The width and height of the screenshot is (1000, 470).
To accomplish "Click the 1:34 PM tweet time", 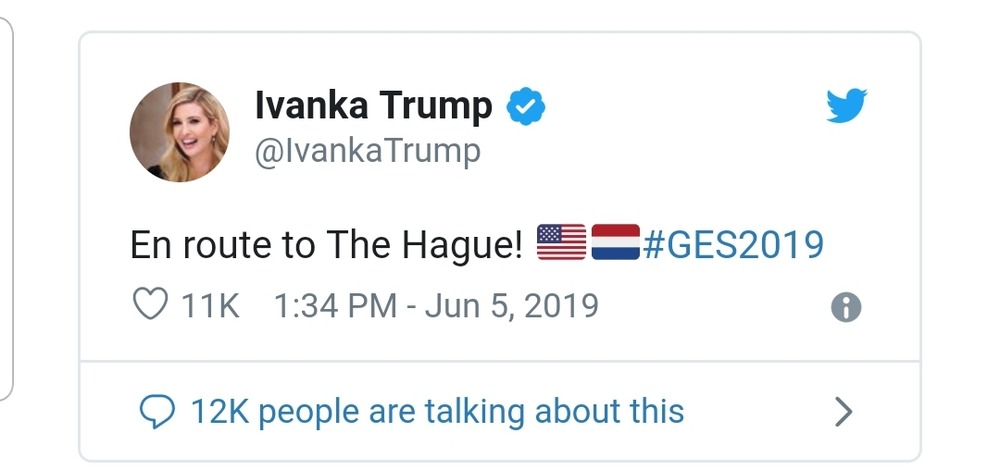I will [334, 305].
